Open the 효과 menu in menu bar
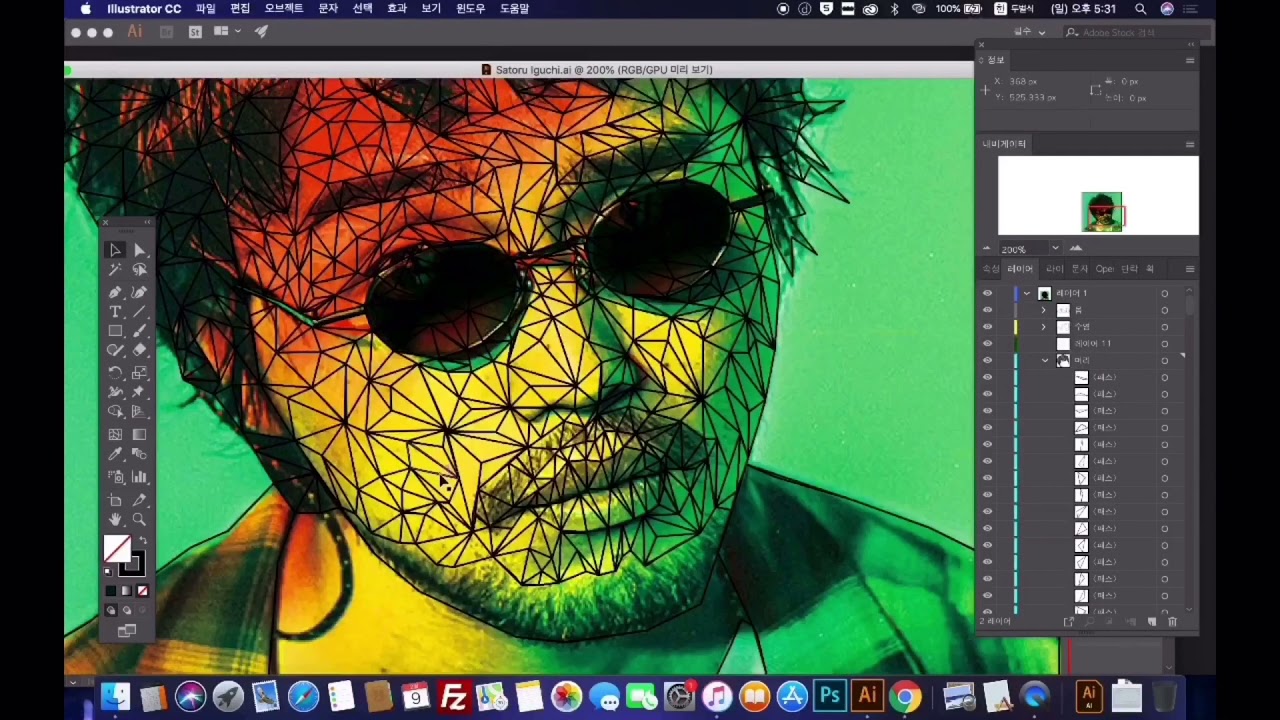 [x=397, y=8]
